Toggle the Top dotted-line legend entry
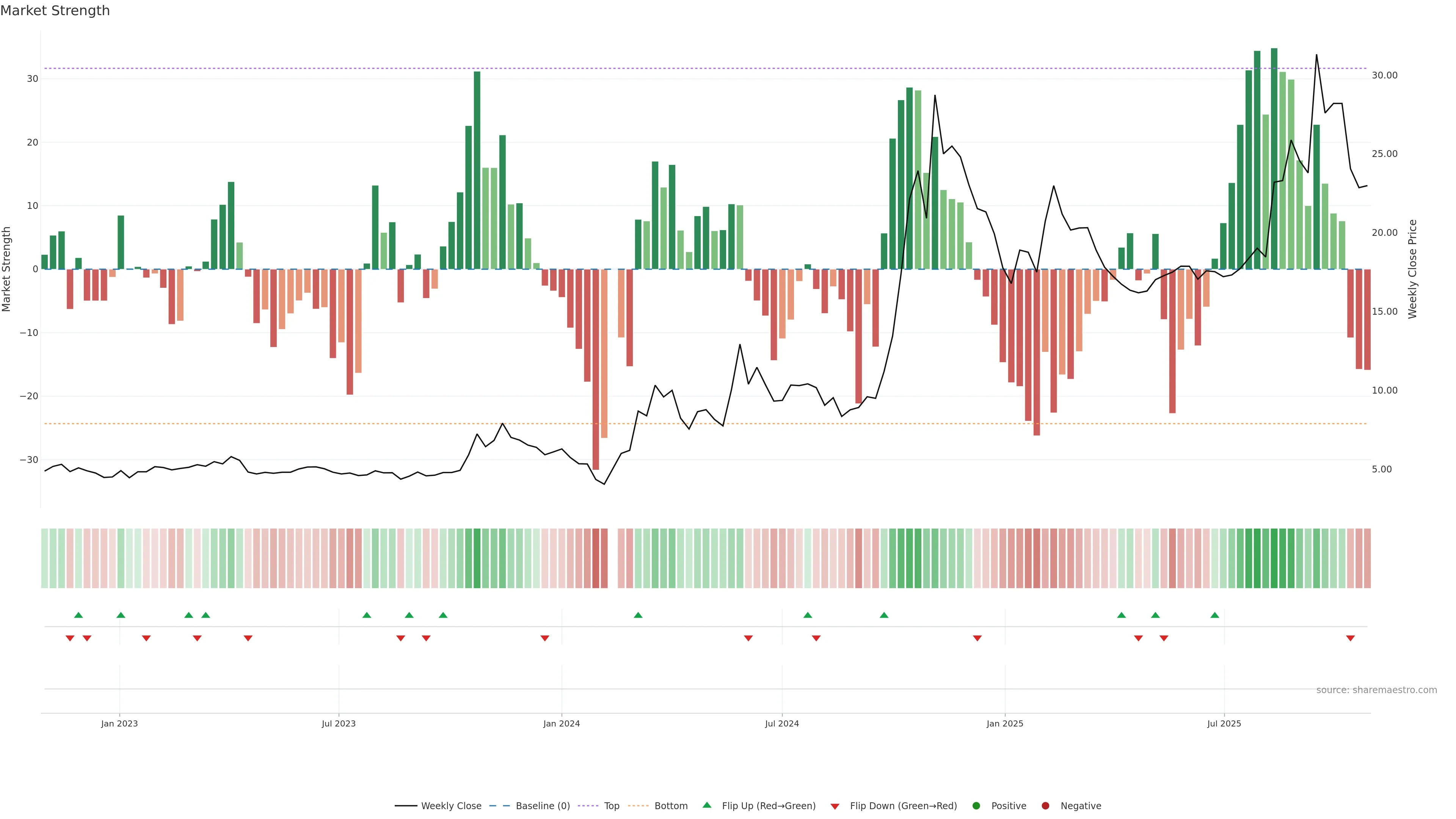 click(611, 806)
